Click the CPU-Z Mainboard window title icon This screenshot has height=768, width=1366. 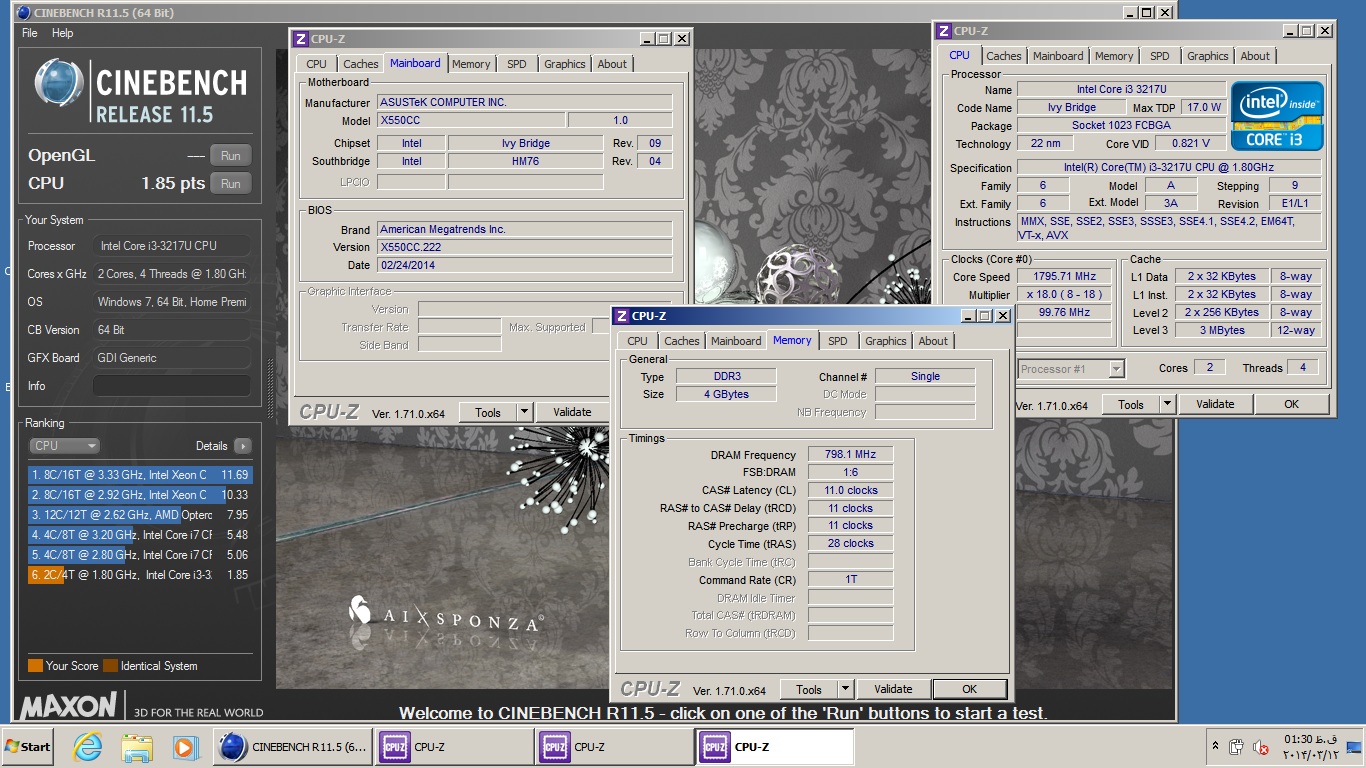click(x=300, y=39)
